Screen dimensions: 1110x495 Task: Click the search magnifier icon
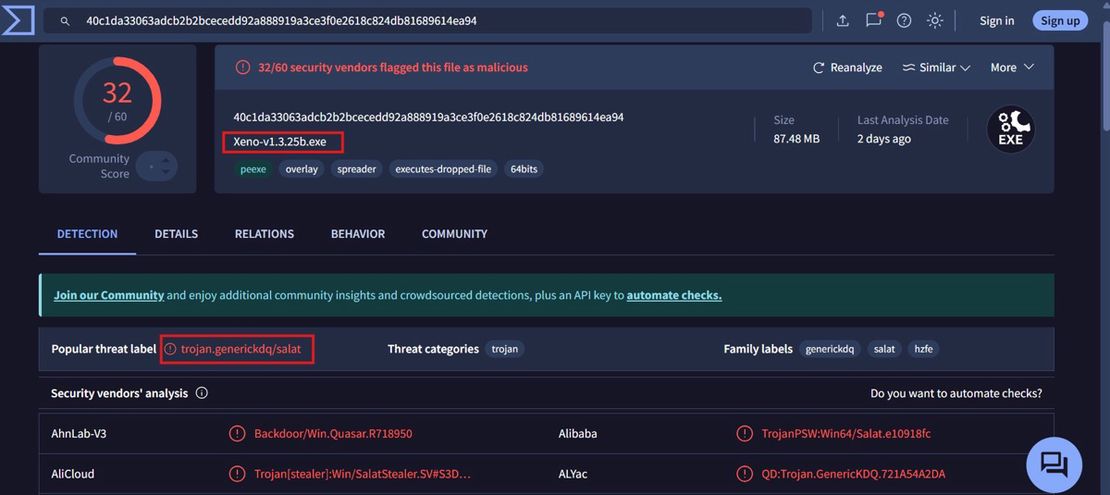[x=65, y=21]
